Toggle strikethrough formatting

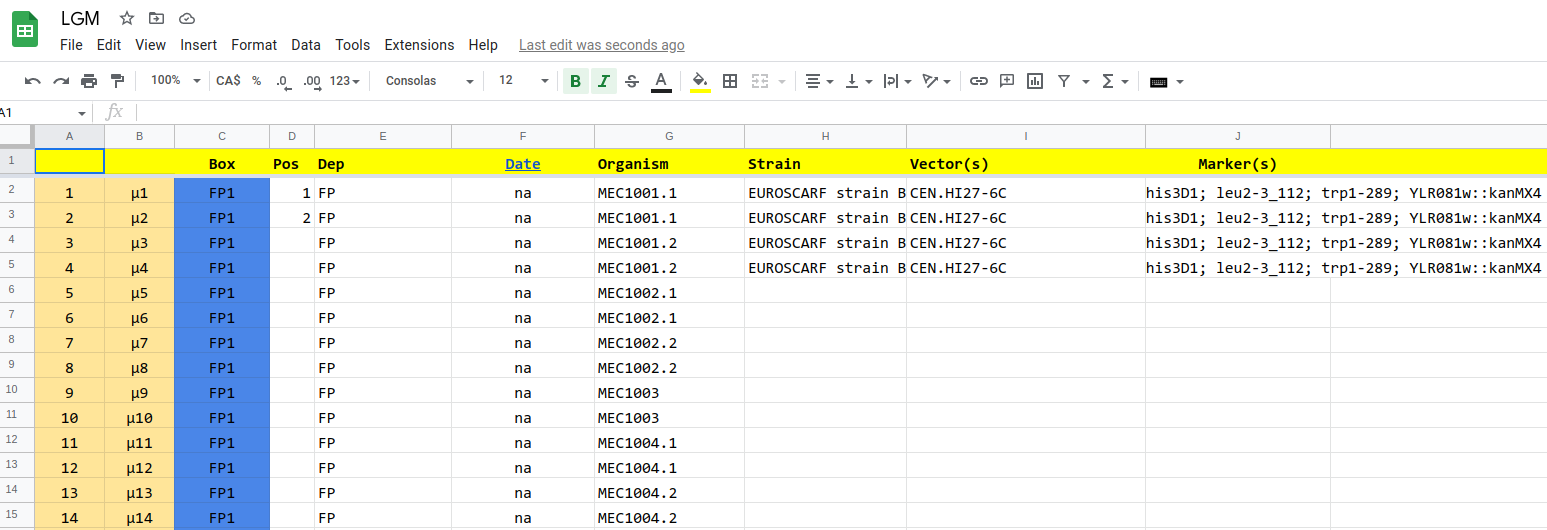(x=631, y=81)
